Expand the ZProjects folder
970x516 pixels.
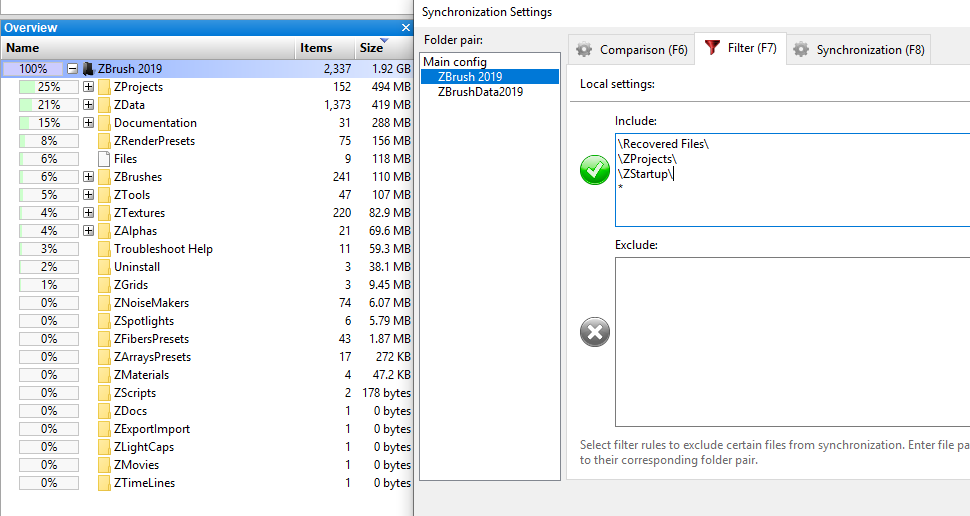pyautogui.click(x=88, y=87)
